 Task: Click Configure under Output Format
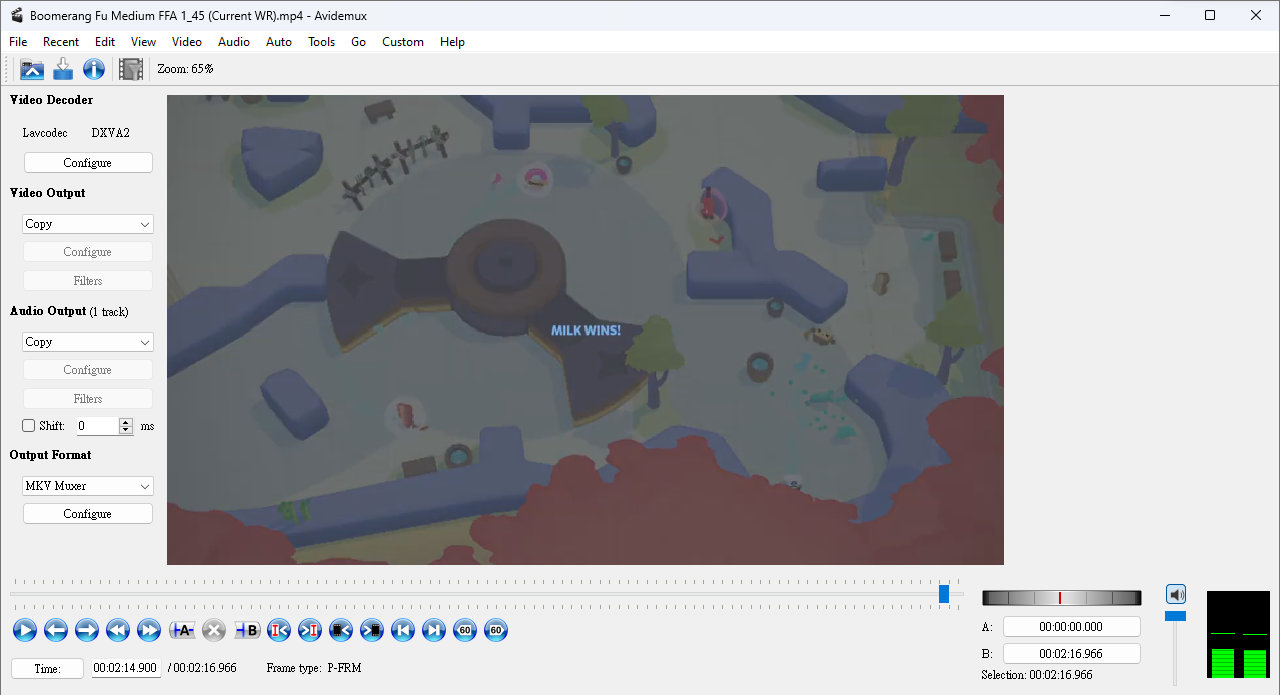click(88, 514)
